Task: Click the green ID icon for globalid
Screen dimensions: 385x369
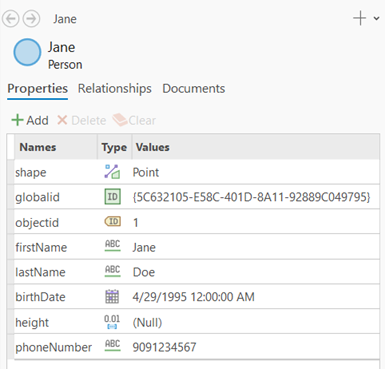Action: [112, 197]
